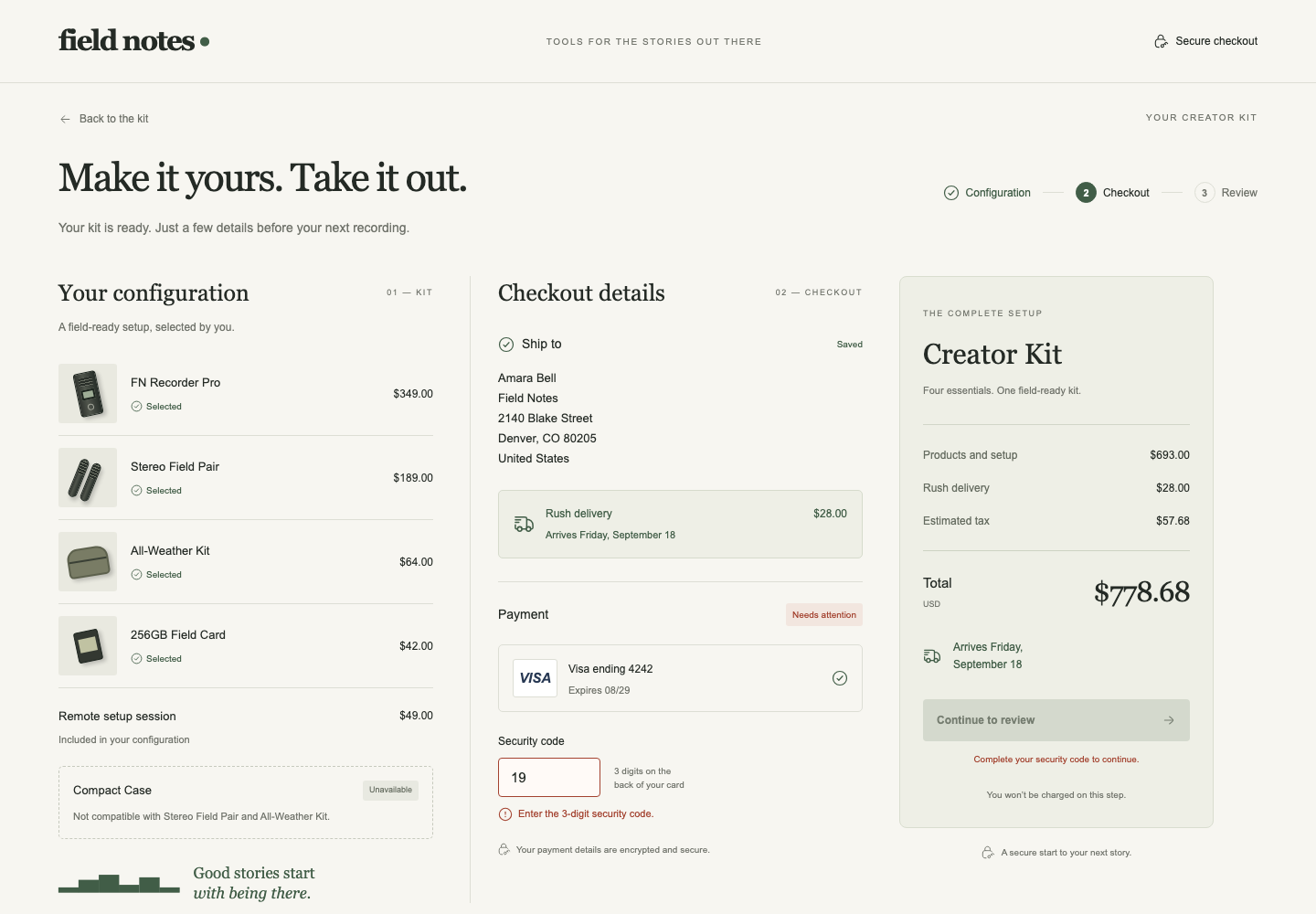Click the FN Recorder Pro thumbnail

(x=88, y=394)
